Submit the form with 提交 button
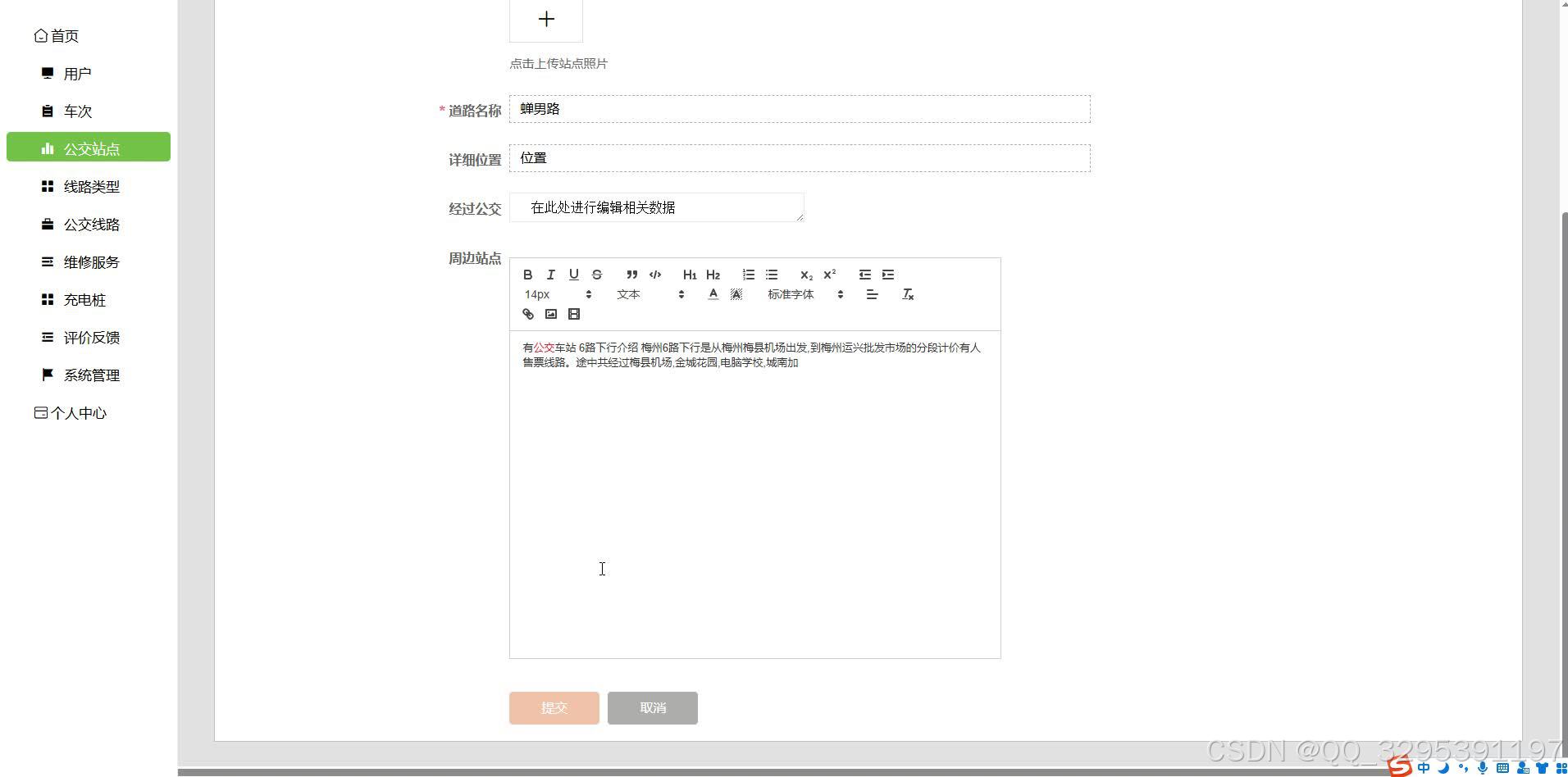1568x777 pixels. (x=554, y=707)
